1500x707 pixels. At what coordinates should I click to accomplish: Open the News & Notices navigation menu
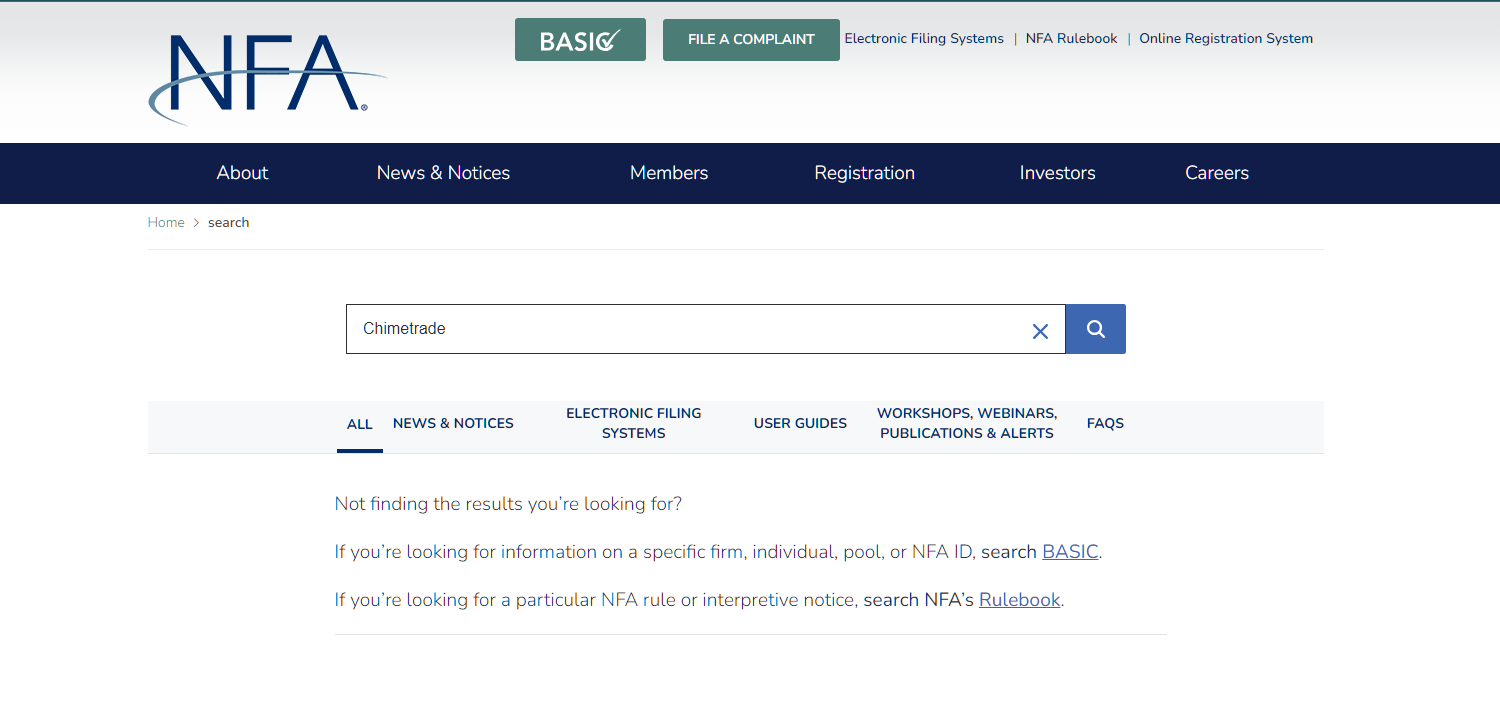click(x=443, y=173)
